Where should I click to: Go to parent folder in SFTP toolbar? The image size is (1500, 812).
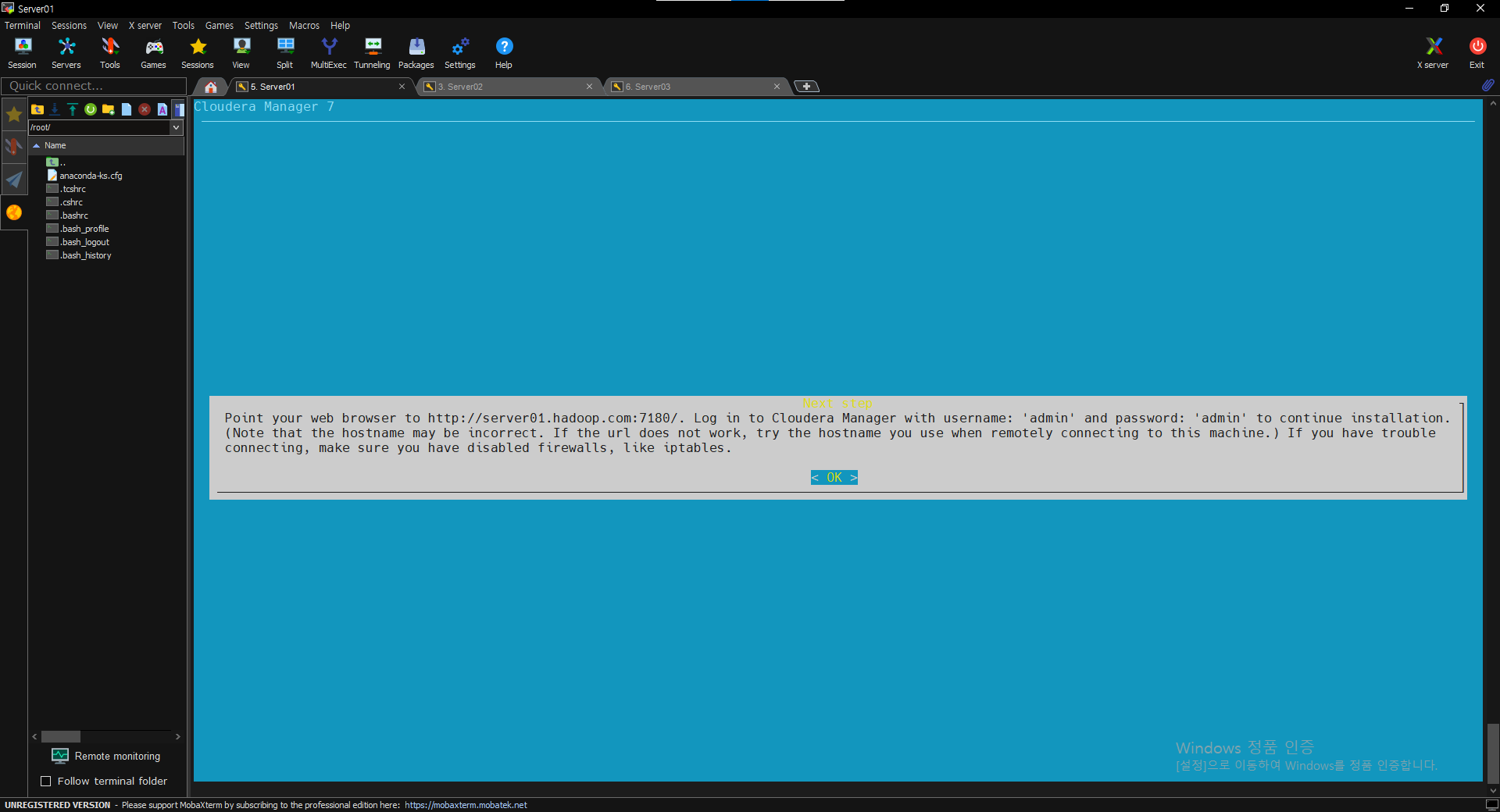coord(37,109)
